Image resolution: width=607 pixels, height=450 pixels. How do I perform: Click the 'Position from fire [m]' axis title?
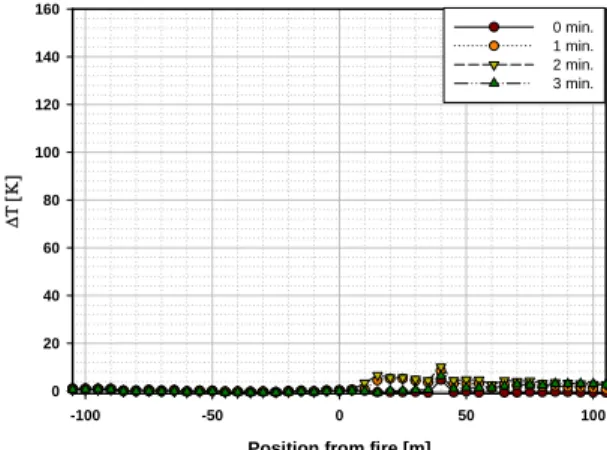(339, 445)
